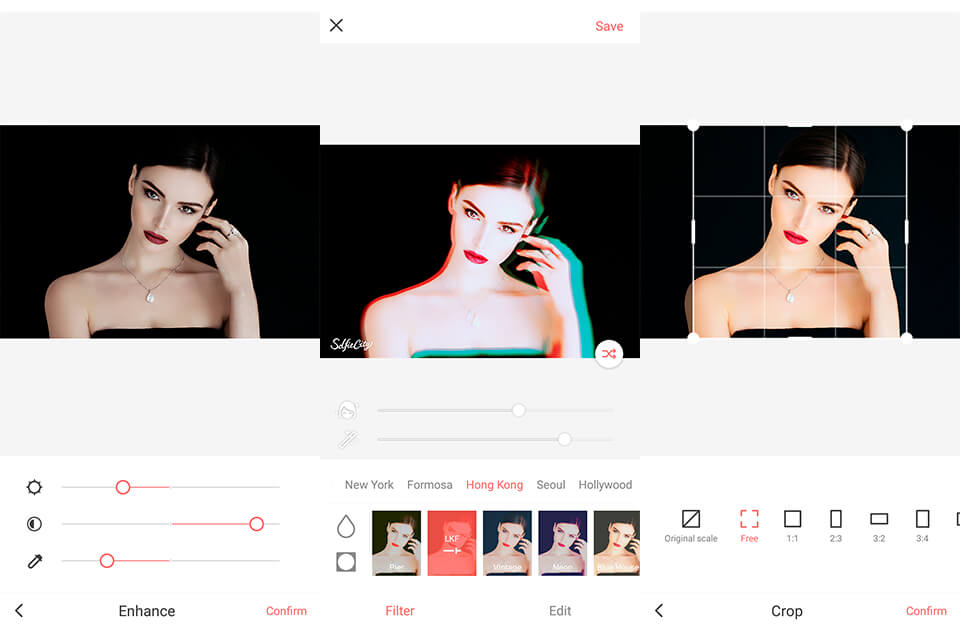Select the last visible filter thumbnail
The width and height of the screenshot is (960, 640).
[617, 543]
